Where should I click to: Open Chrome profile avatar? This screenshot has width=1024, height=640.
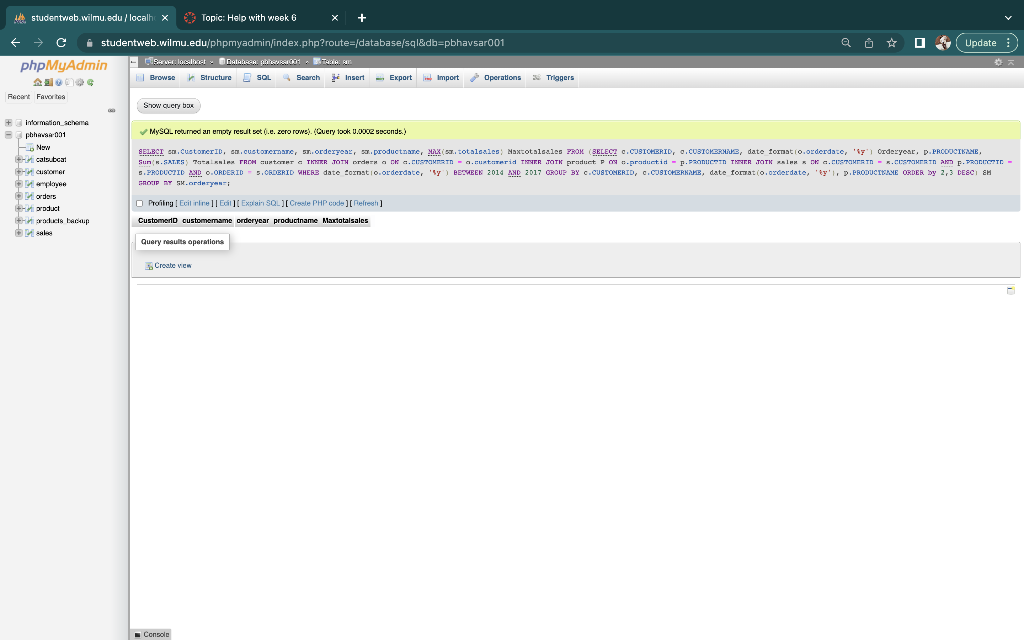(942, 43)
